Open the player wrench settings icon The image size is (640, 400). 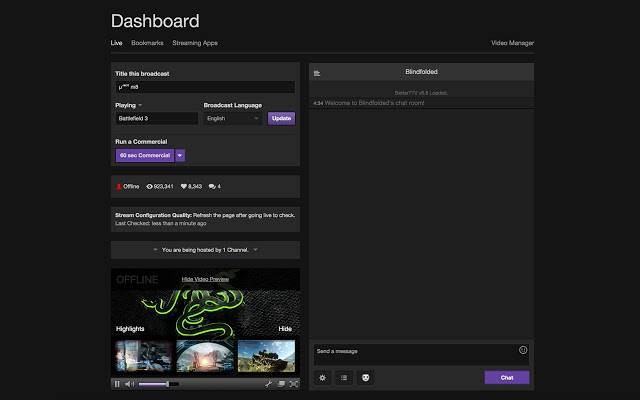pyautogui.click(x=268, y=383)
